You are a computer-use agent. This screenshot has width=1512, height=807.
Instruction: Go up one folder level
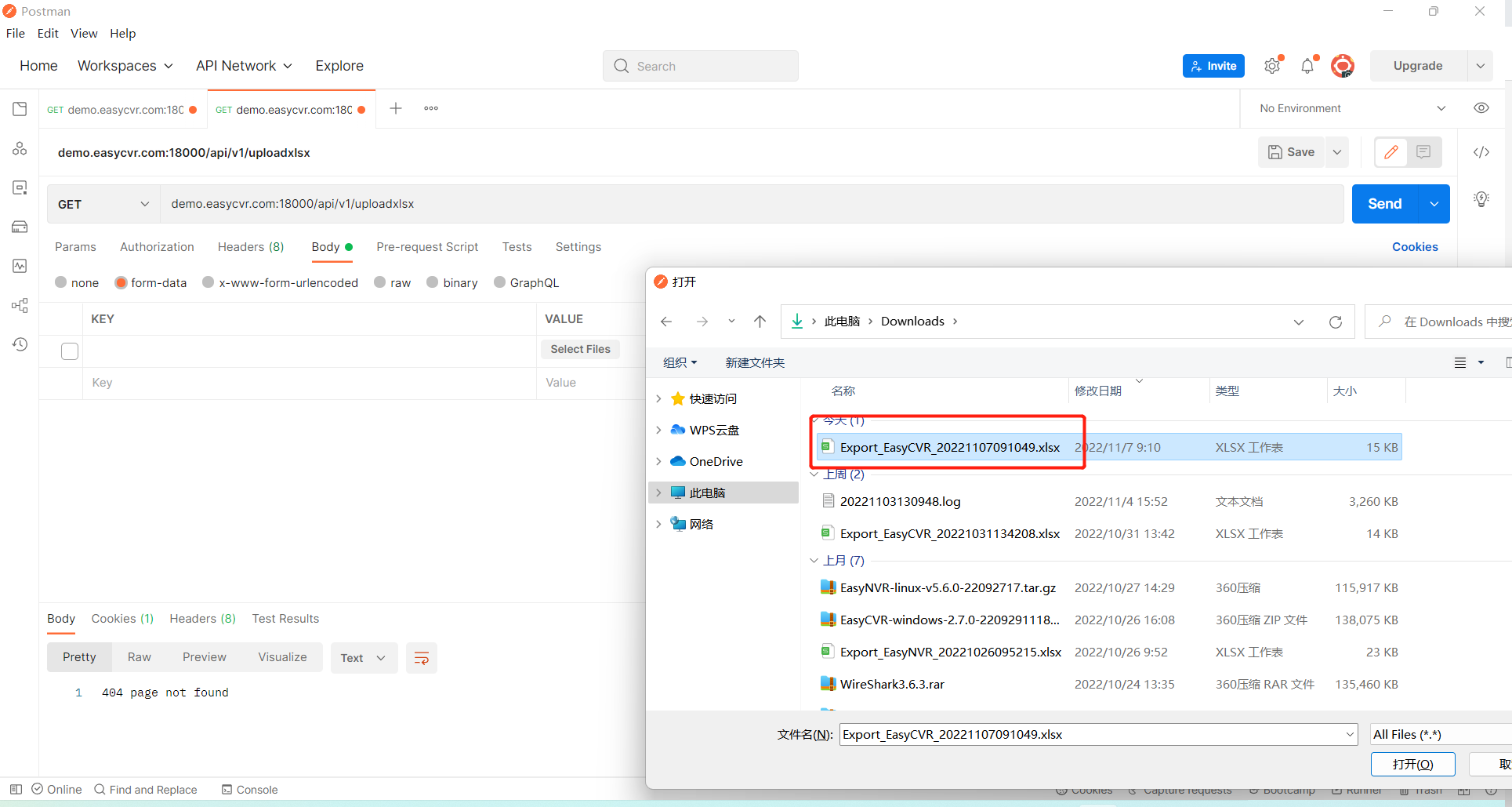point(760,322)
